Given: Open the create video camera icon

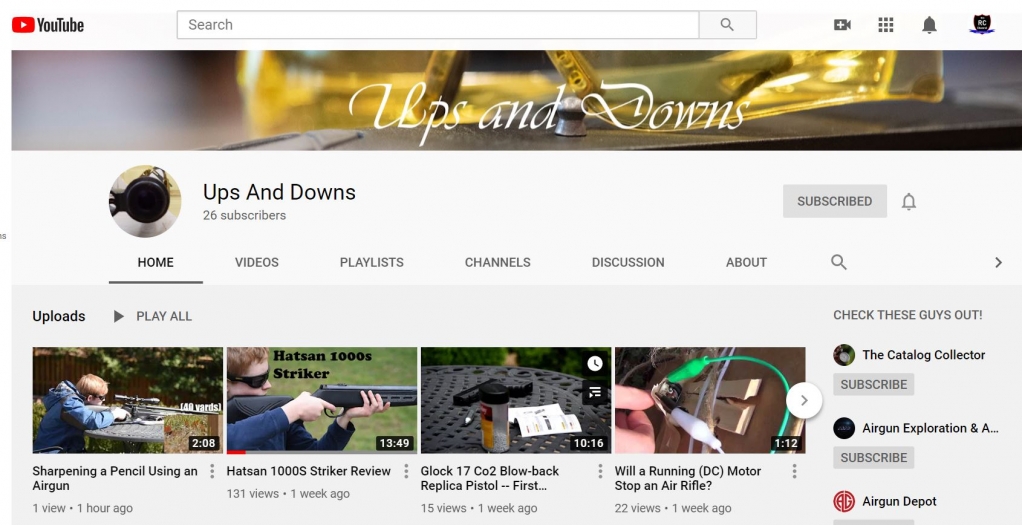Looking at the screenshot, I should 842,25.
